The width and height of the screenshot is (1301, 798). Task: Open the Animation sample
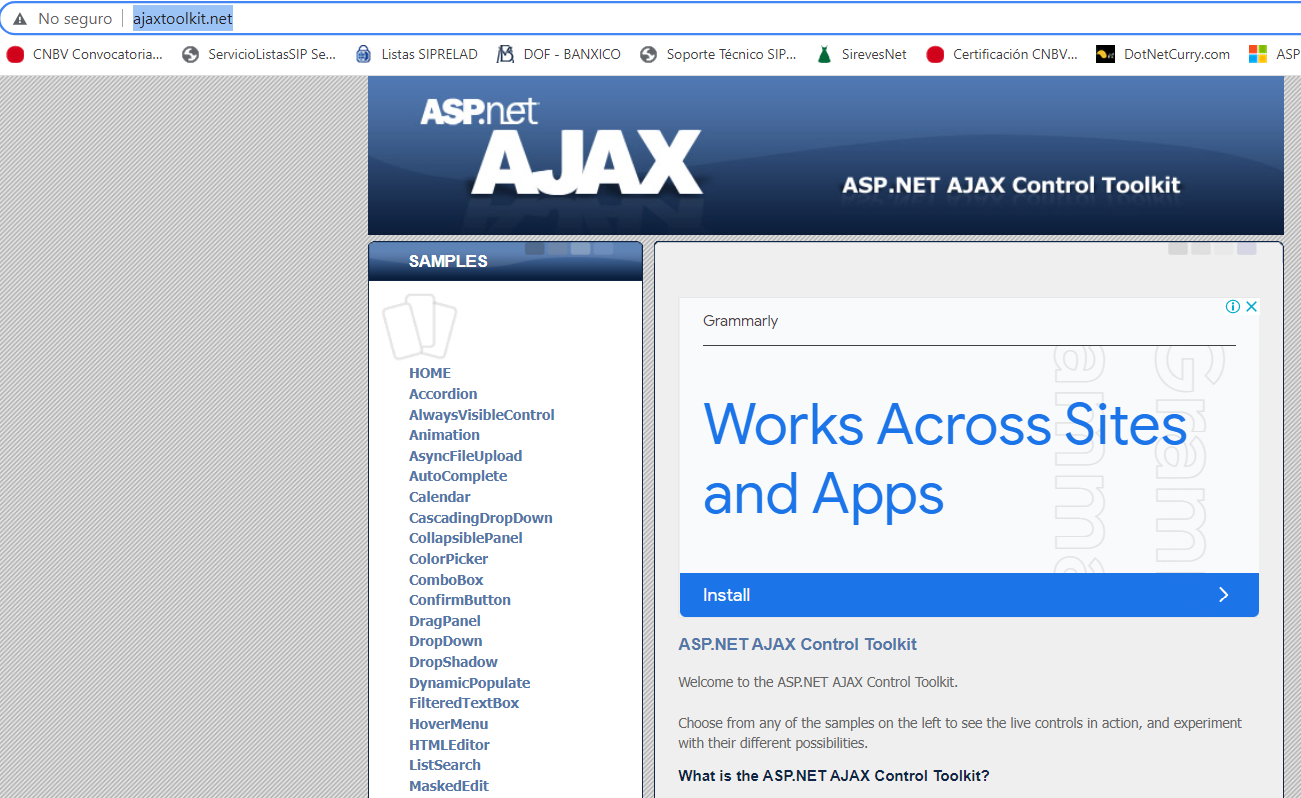pos(444,435)
